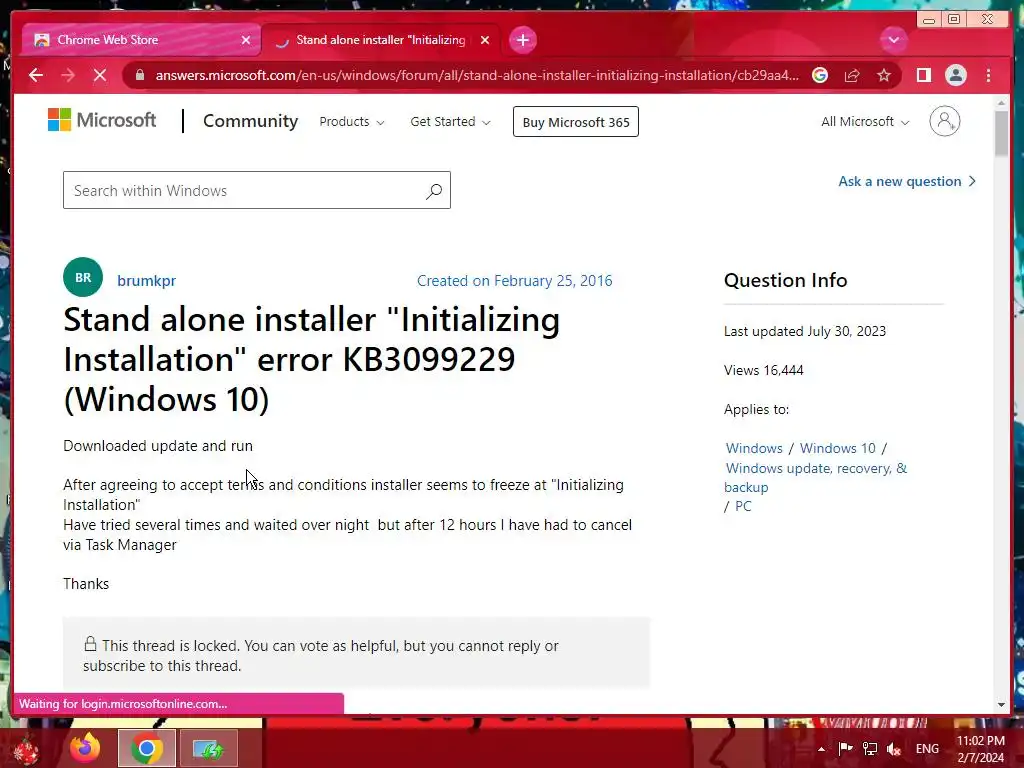
Task: Expand the All Microsoft menu
Action: coord(865,121)
